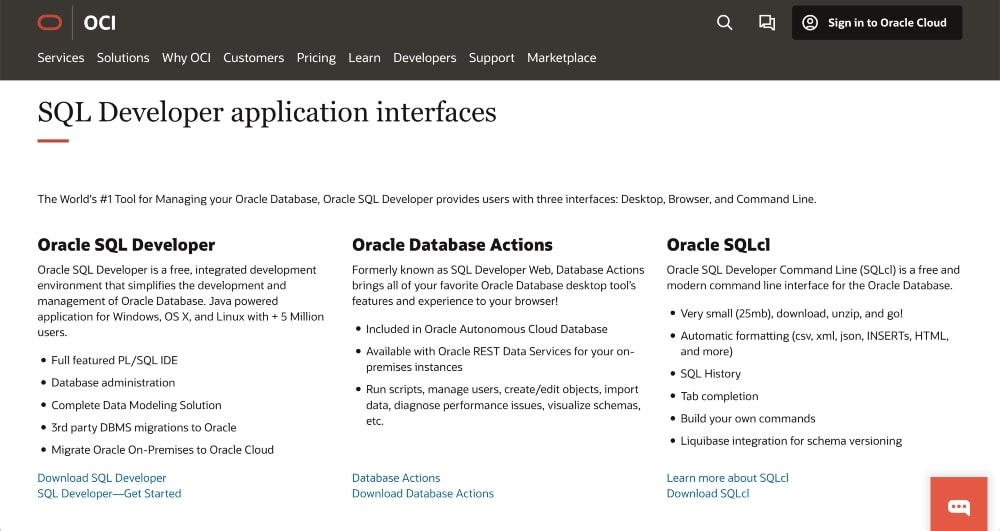
Task: Open the Solutions menu
Action: [123, 57]
